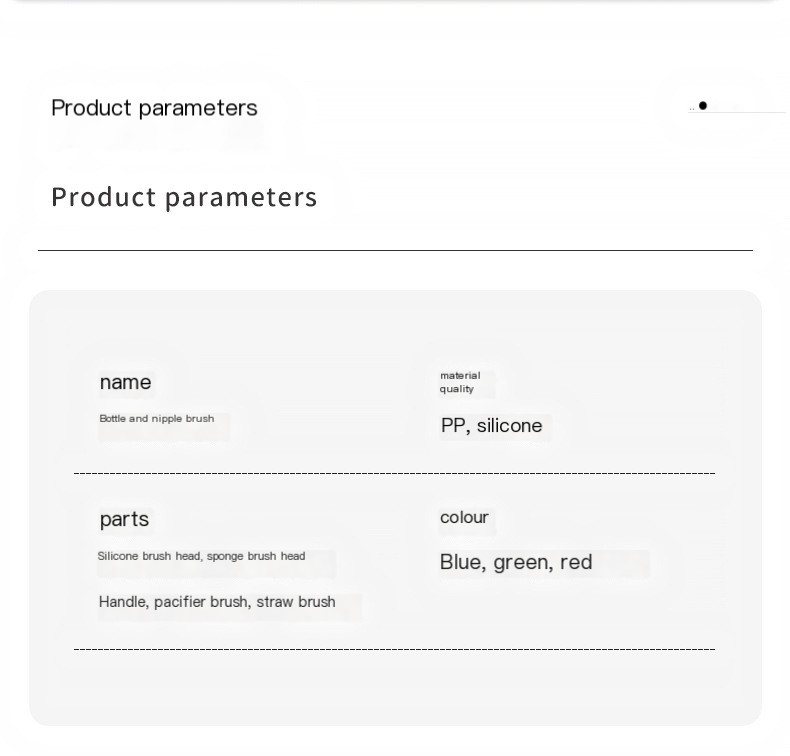
Task: Click the black dot indicator at top right
Action: click(x=703, y=105)
